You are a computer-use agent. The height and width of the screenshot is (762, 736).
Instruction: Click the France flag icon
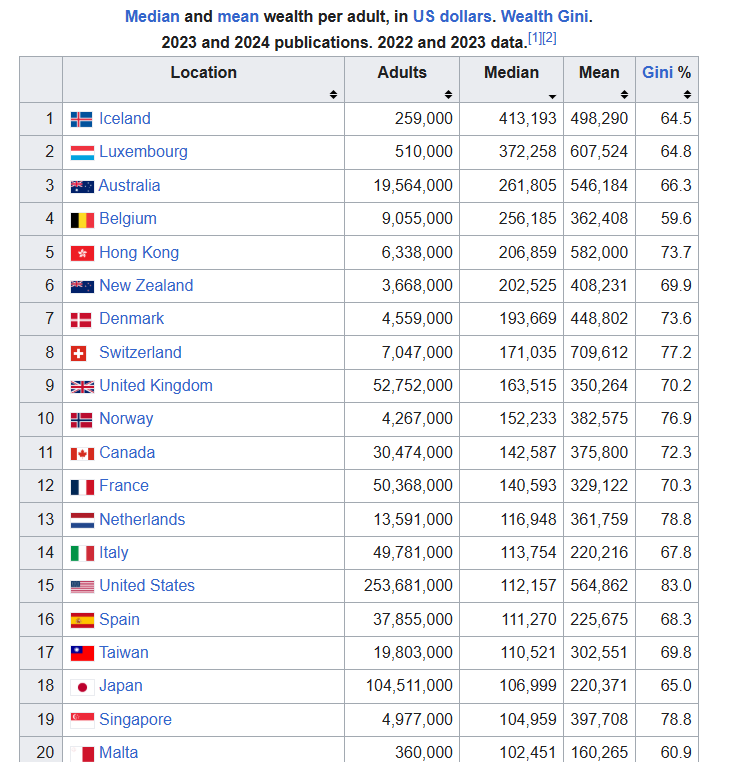(82, 487)
